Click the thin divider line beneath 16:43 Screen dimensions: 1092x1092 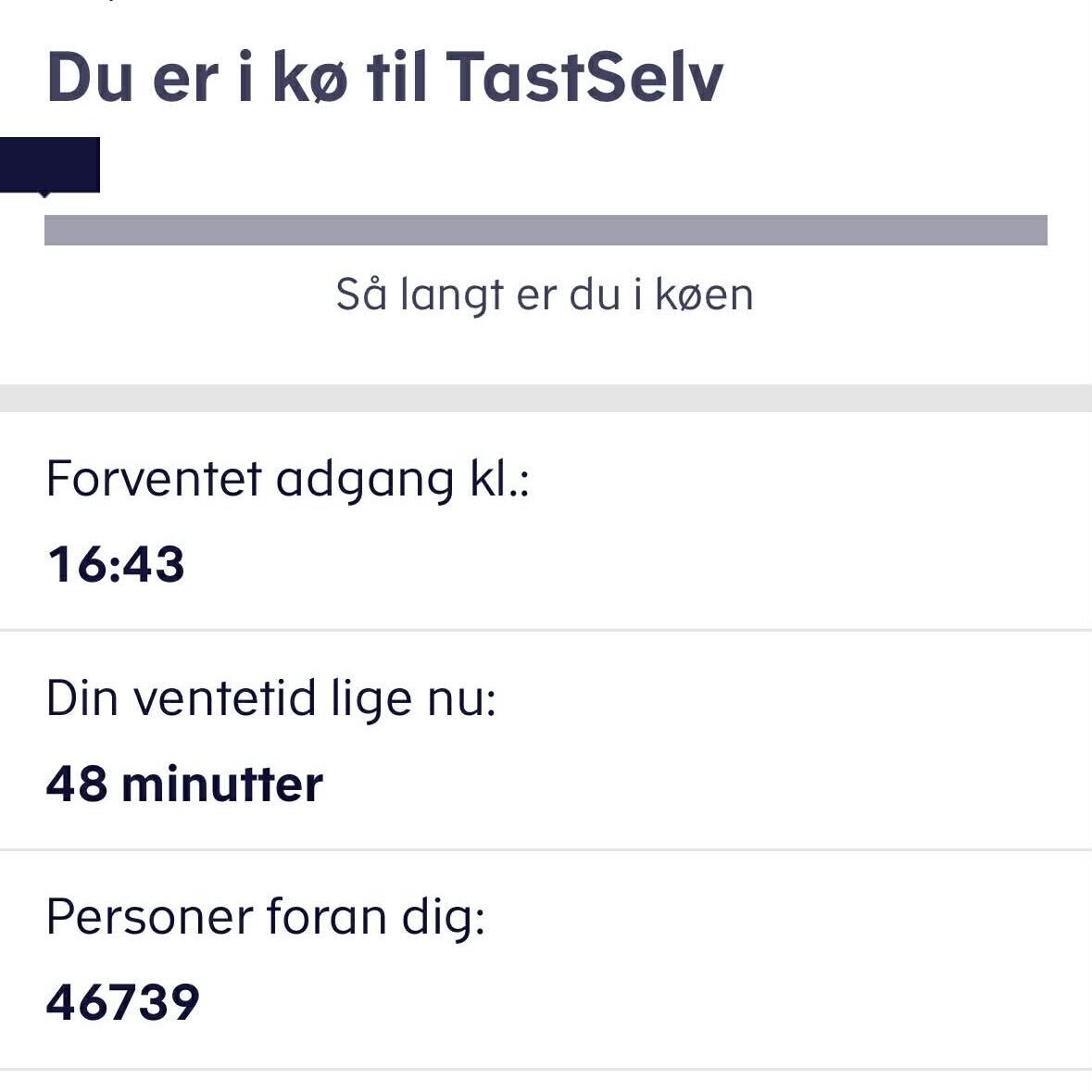[x=546, y=630]
